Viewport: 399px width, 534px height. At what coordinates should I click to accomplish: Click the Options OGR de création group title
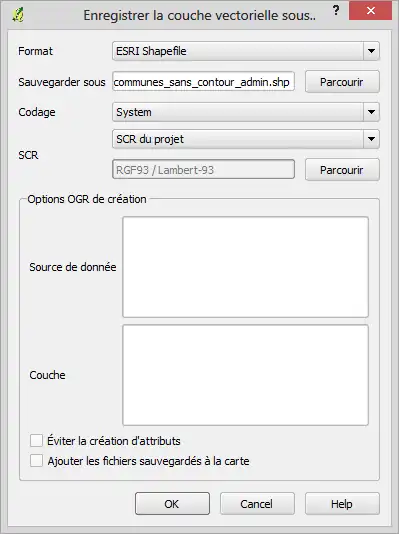click(87, 199)
